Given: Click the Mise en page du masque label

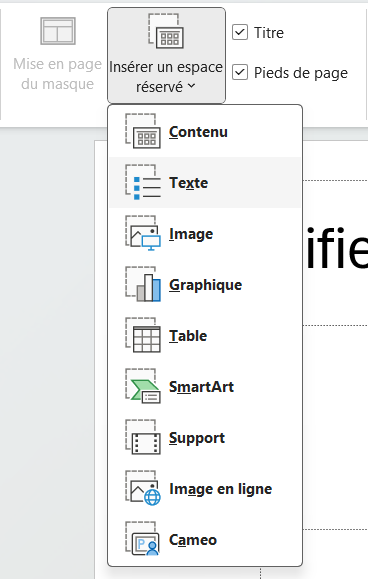Looking at the screenshot, I should (58, 74).
